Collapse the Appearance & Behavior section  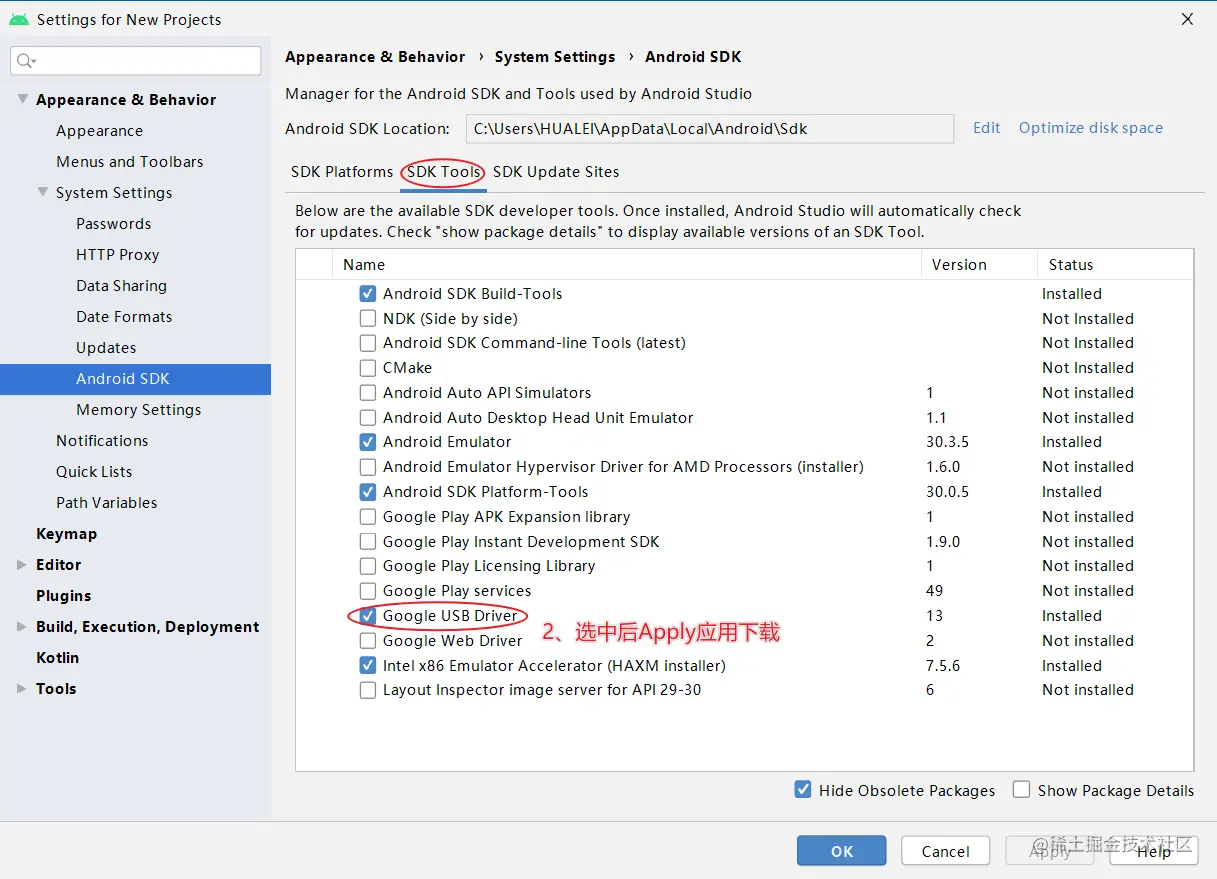click(22, 99)
